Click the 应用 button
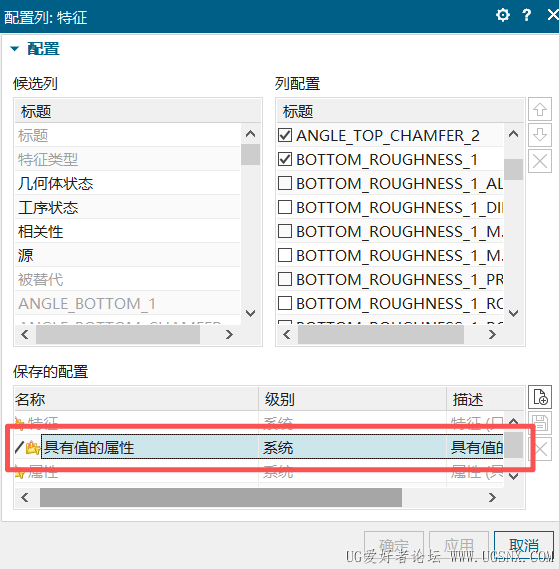559x569 pixels. [x=459, y=545]
